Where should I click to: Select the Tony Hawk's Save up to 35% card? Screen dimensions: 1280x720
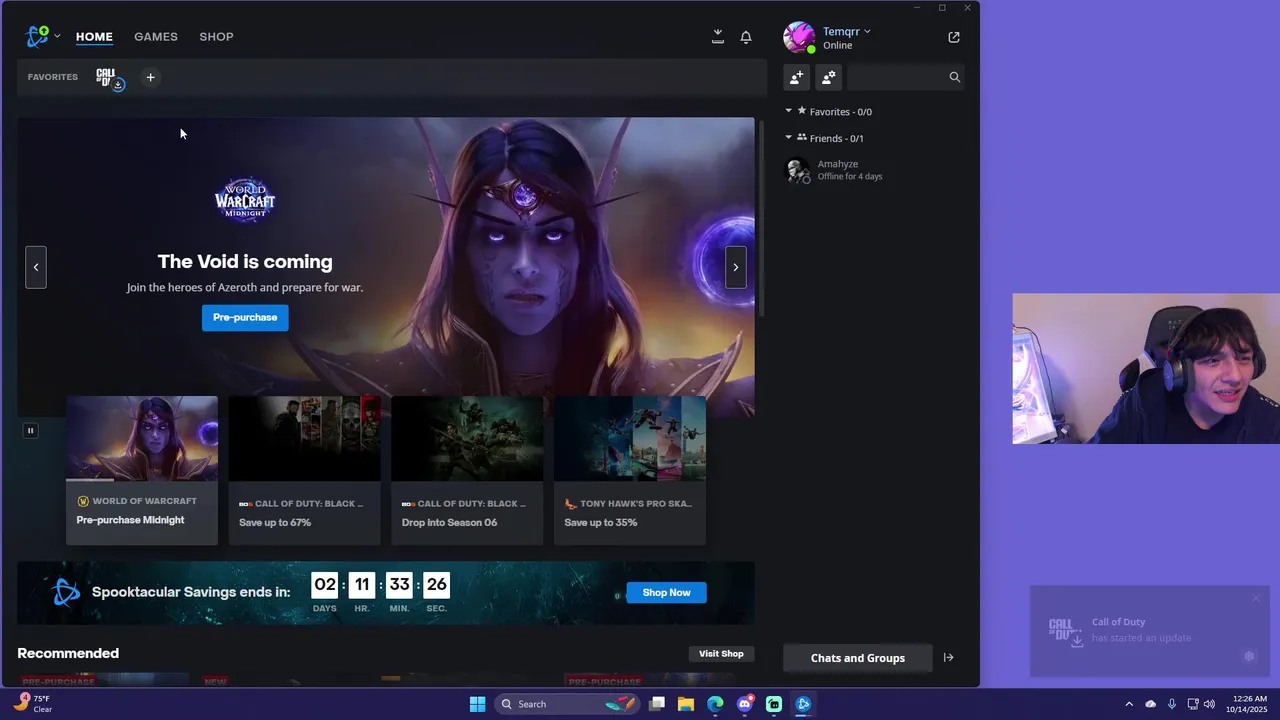630,470
